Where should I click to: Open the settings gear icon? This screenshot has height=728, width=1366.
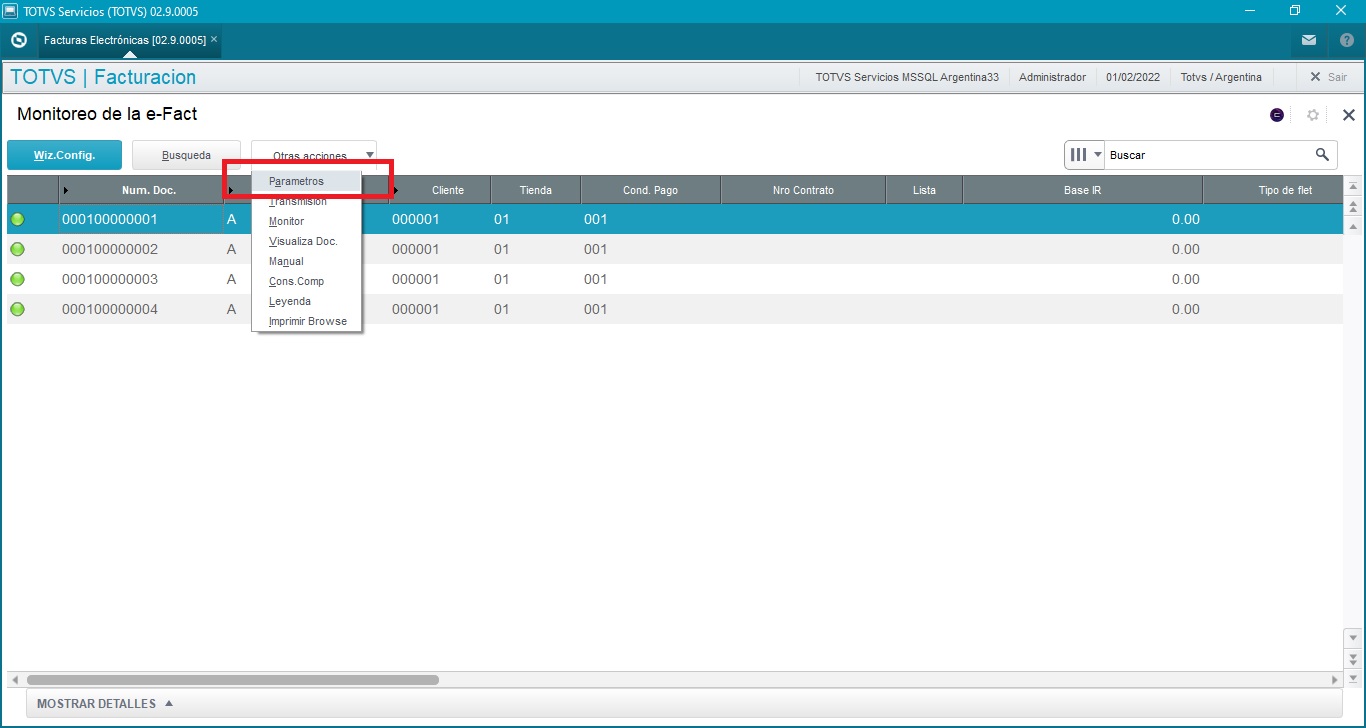pos(1313,115)
